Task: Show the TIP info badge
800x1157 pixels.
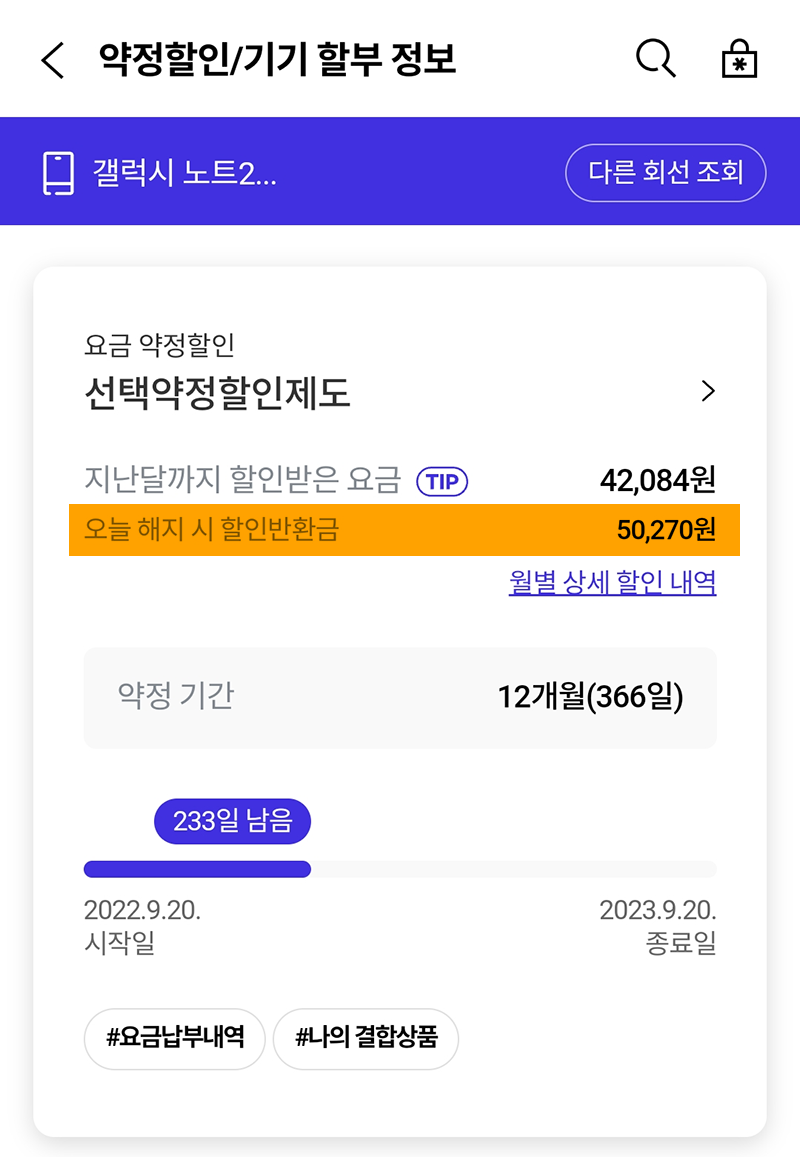Action: coord(442,482)
